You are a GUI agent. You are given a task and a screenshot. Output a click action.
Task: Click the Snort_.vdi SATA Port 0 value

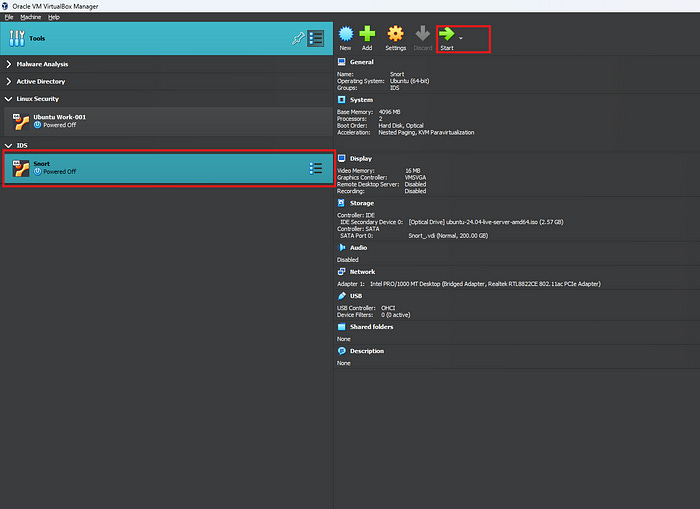448,236
